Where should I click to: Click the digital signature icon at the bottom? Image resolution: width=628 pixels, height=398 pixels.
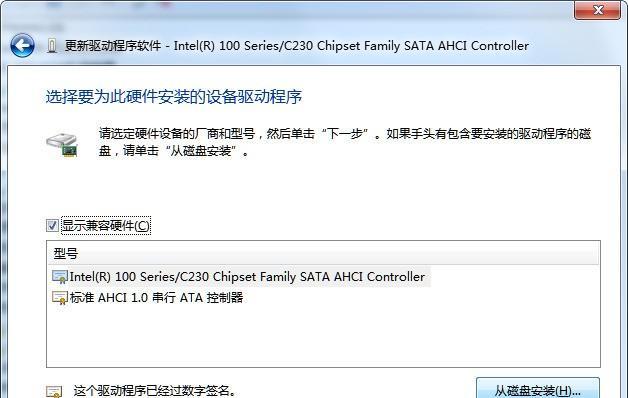[54, 391]
